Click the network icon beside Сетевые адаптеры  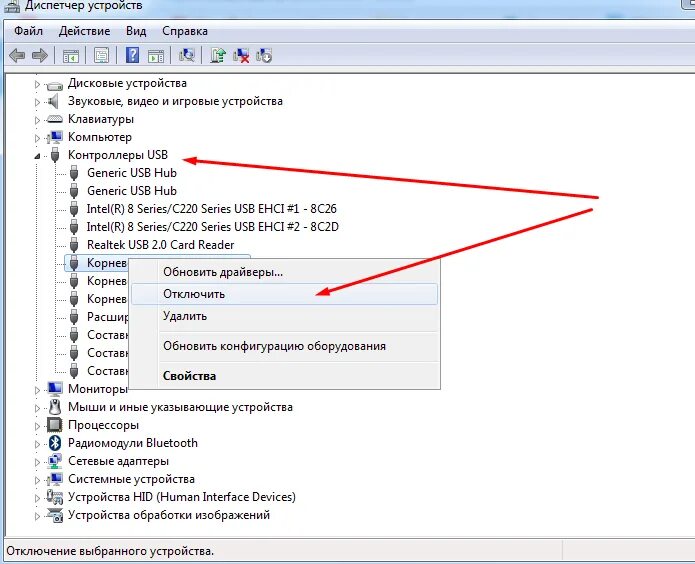55,461
